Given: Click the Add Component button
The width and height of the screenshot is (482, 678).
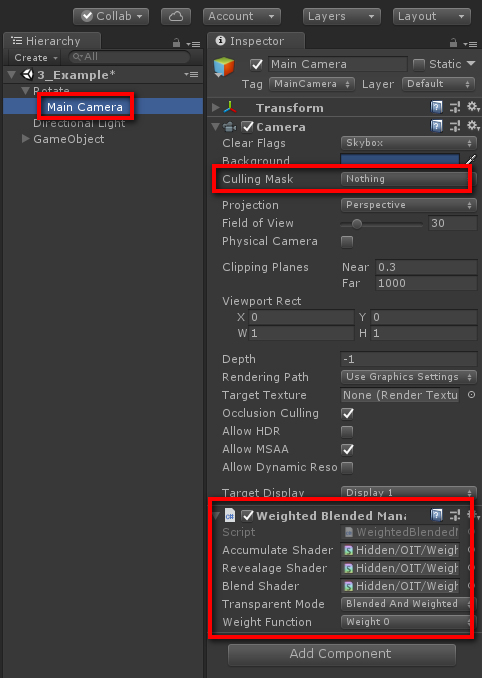Looking at the screenshot, I should tap(342, 654).
